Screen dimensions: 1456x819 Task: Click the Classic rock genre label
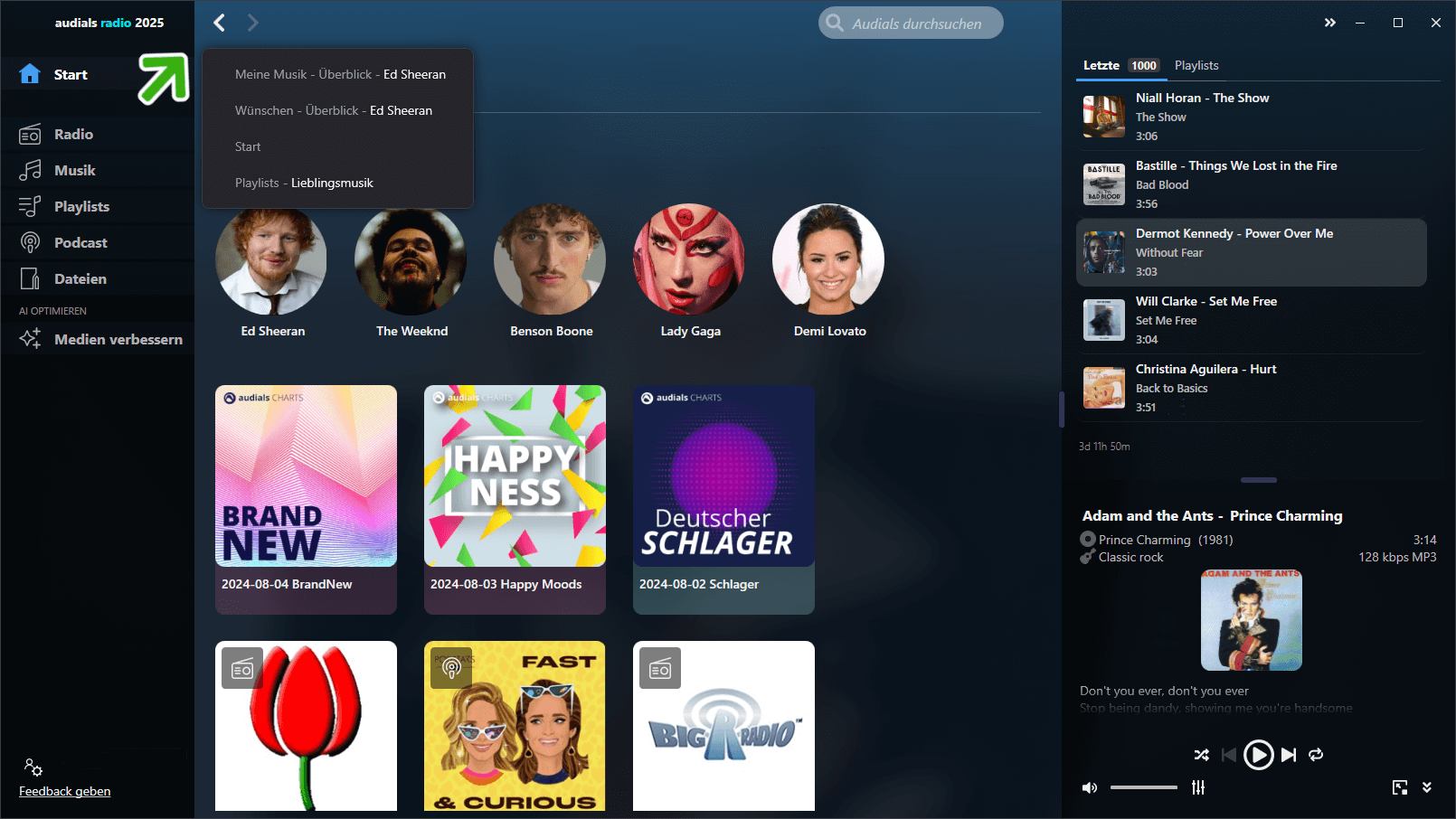pyautogui.click(x=1131, y=557)
